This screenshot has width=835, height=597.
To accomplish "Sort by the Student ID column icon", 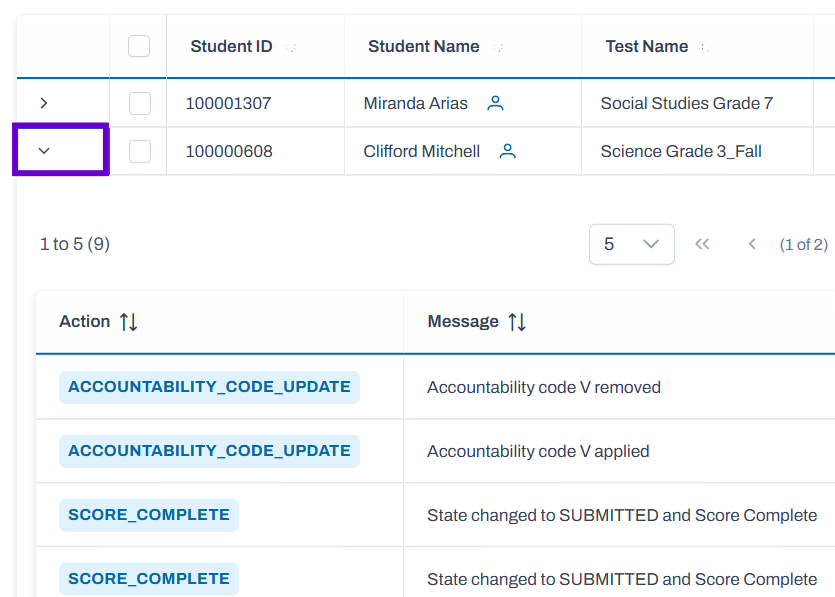I will [x=291, y=47].
